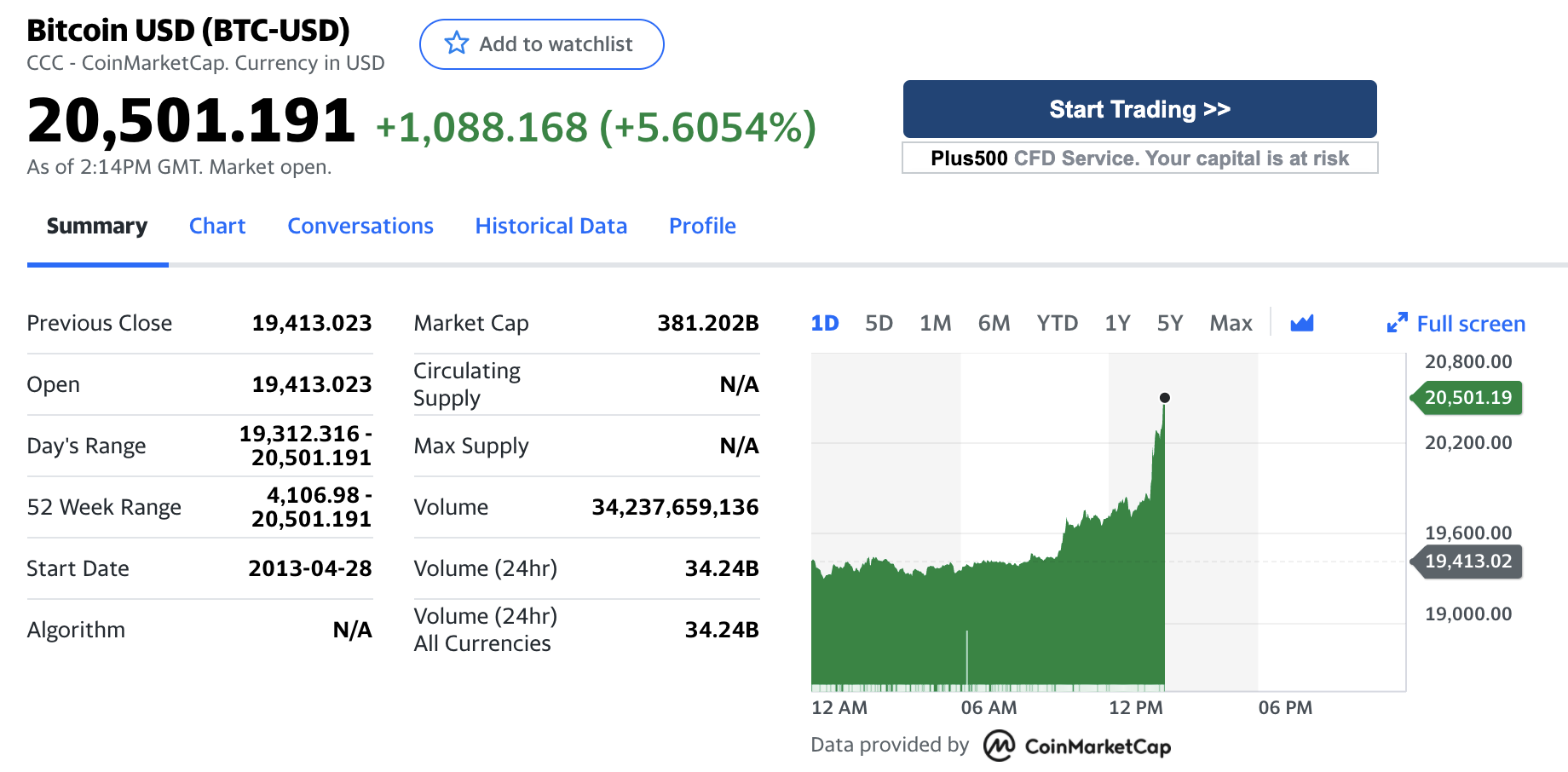Switch chart range to 5D

(879, 323)
